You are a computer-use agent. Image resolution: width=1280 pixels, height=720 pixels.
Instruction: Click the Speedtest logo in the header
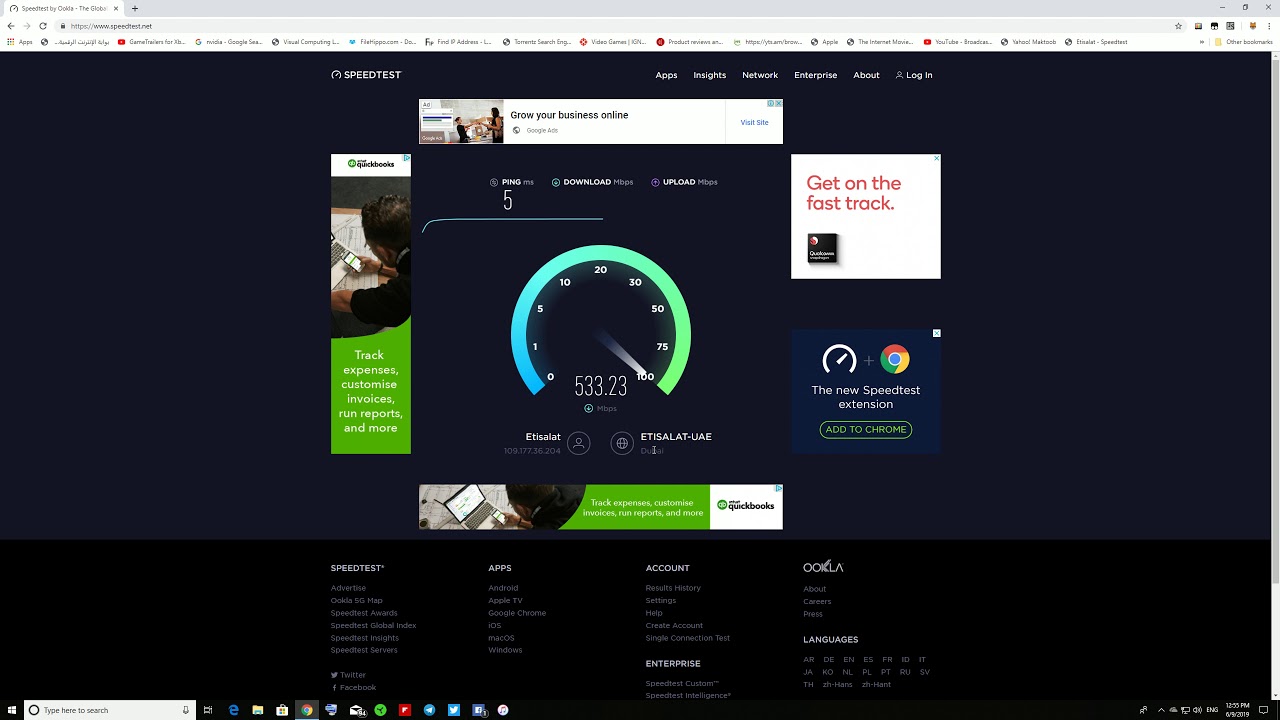(x=366, y=75)
